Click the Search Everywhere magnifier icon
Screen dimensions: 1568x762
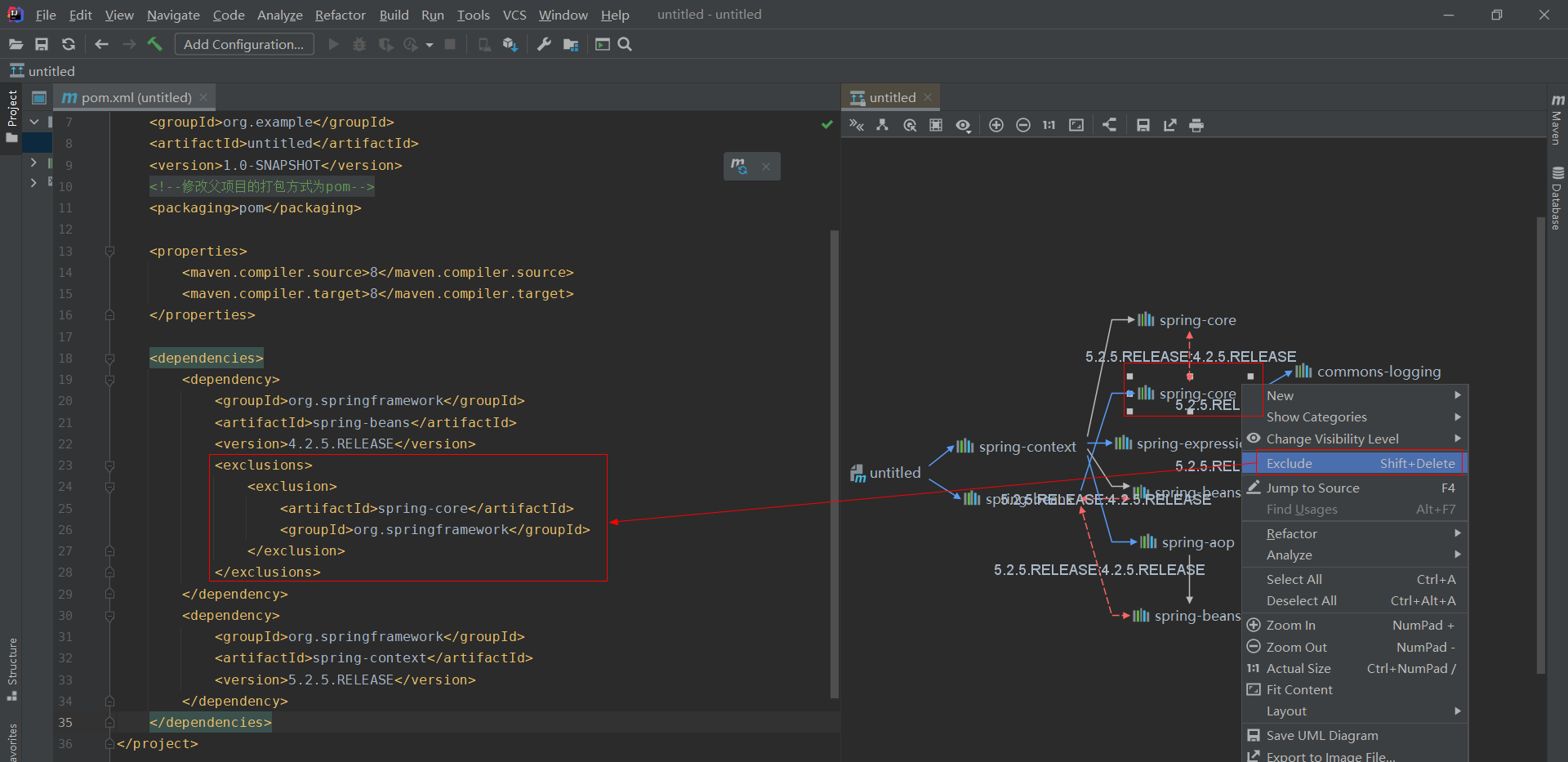(x=625, y=44)
